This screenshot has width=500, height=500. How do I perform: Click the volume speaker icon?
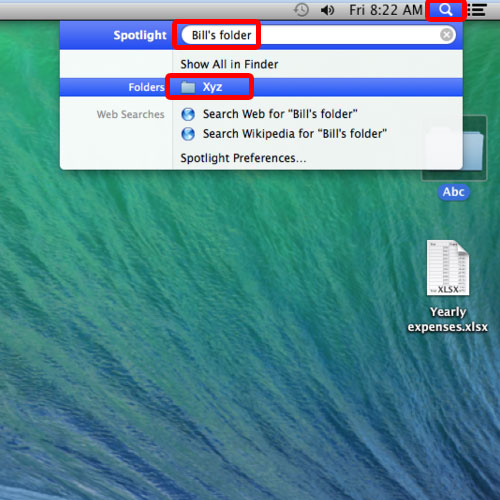tap(327, 10)
